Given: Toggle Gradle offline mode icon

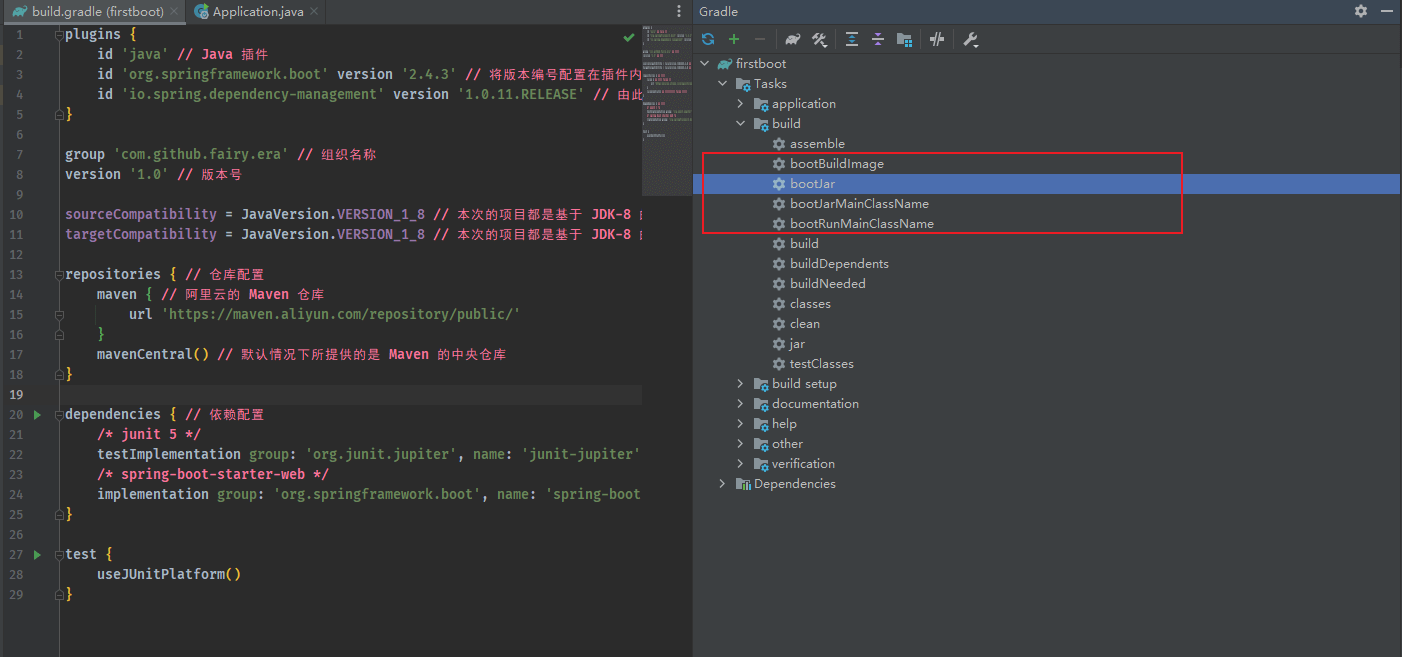Looking at the screenshot, I should click(x=937, y=39).
